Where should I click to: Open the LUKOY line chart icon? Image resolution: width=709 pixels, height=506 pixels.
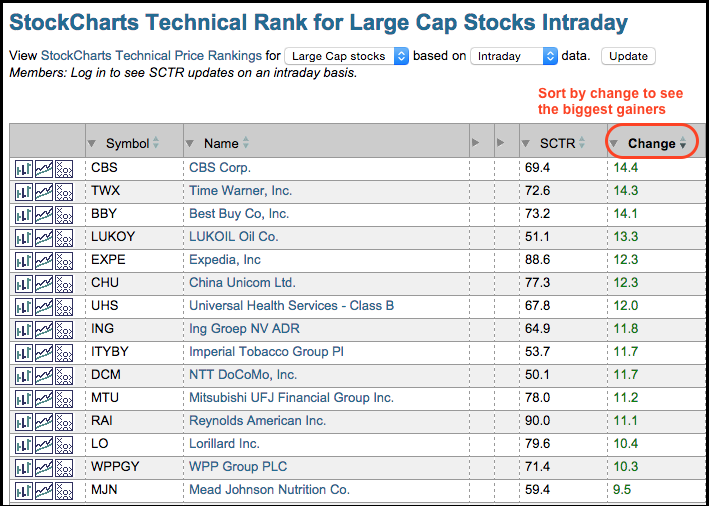(44, 238)
